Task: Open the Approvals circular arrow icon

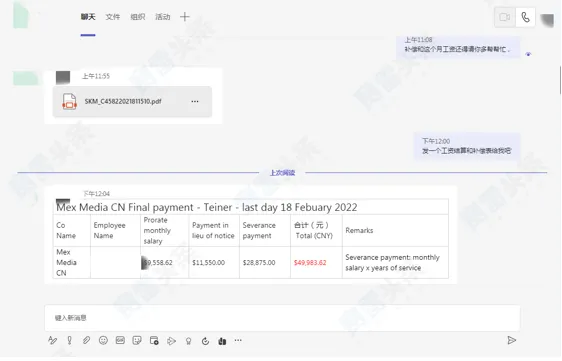Action: [x=205, y=341]
